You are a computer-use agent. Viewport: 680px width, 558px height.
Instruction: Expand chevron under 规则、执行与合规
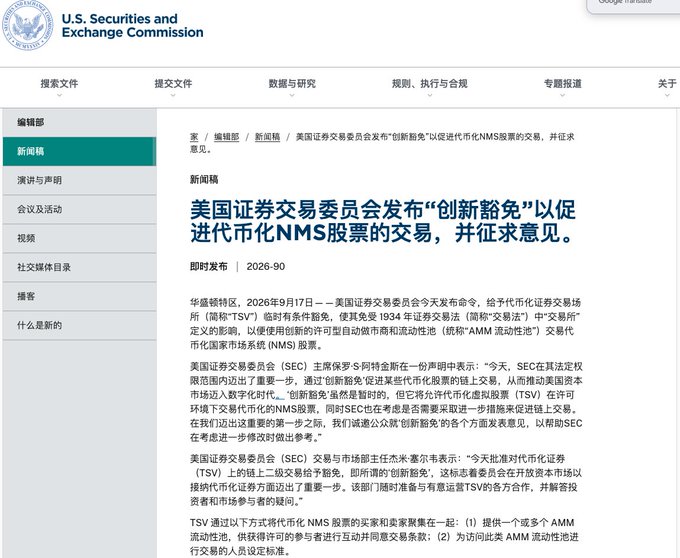429,95
